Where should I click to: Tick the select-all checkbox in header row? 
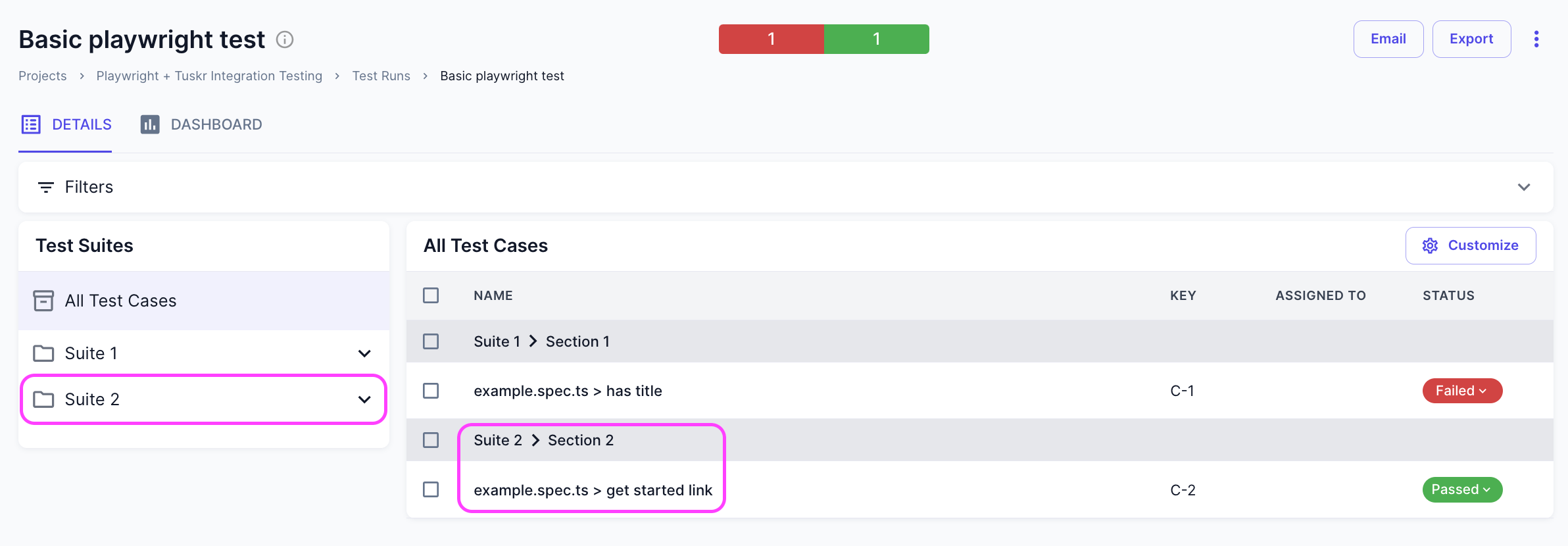[x=431, y=295]
